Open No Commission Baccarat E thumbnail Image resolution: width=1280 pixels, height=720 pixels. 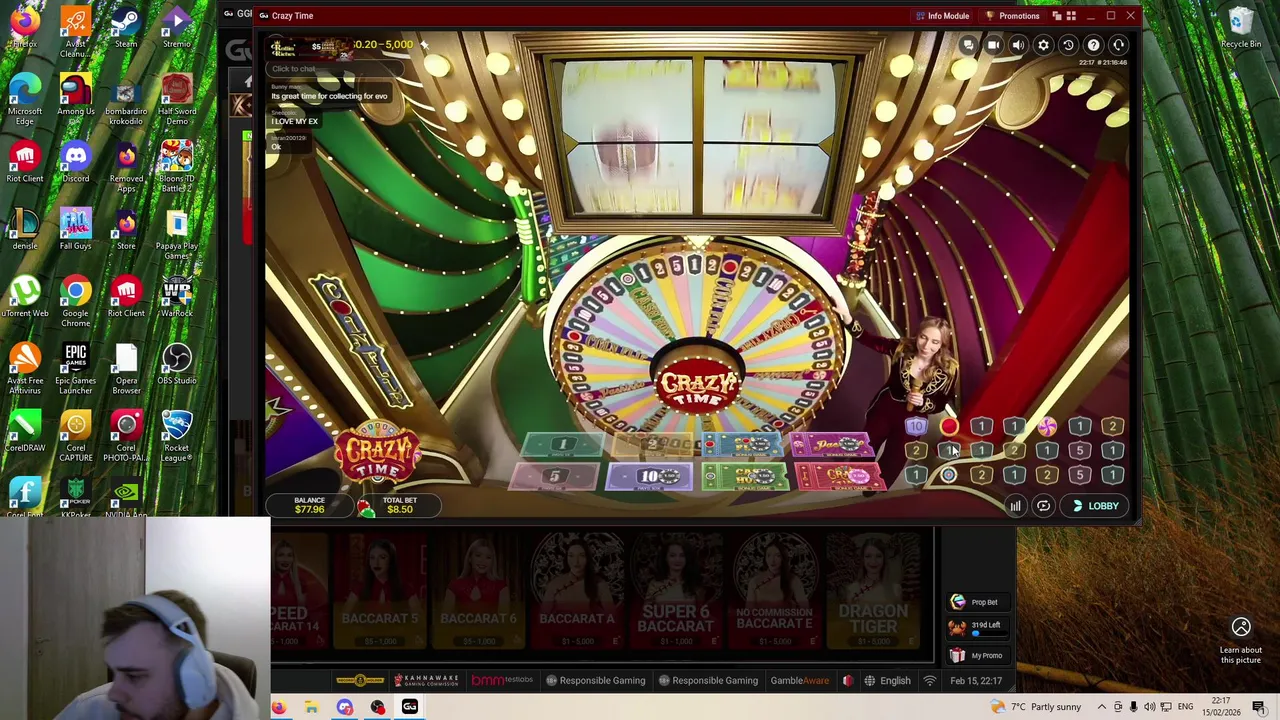774,591
